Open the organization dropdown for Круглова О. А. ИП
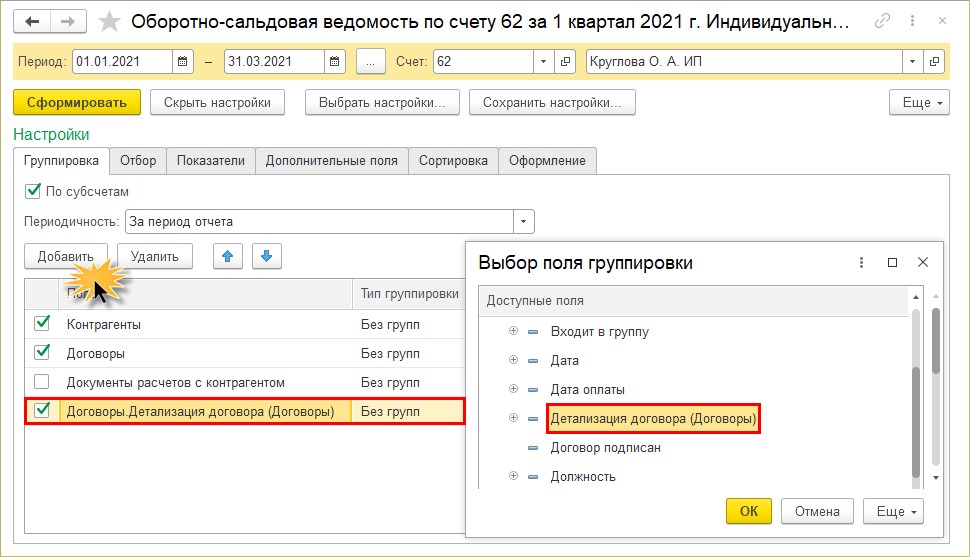 point(911,62)
